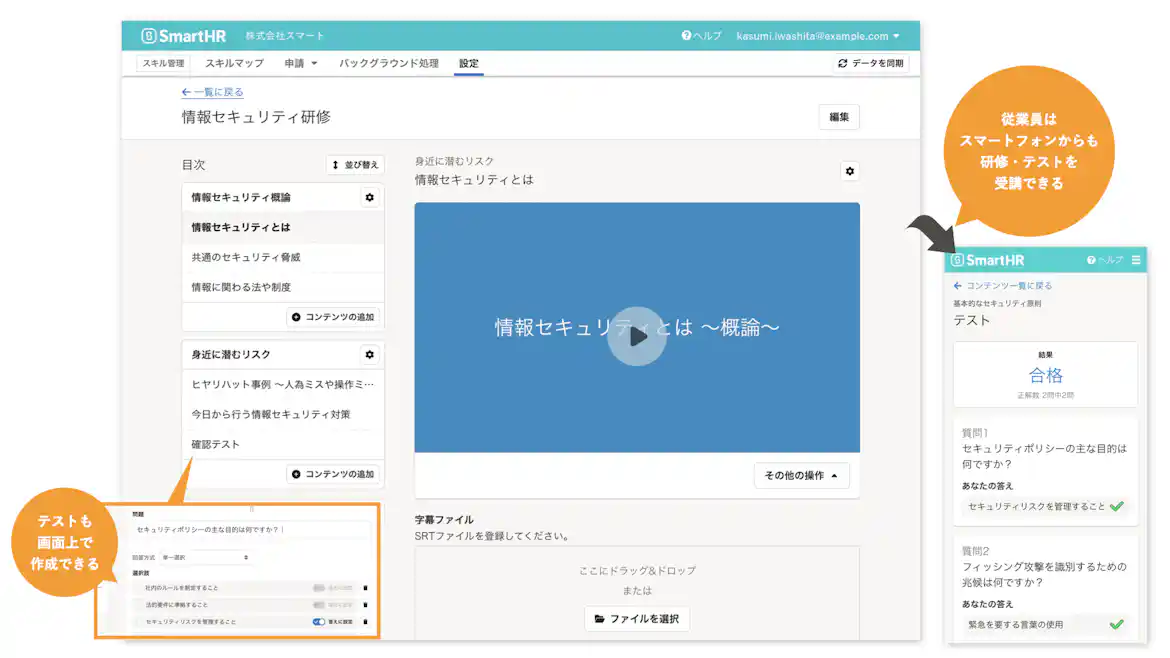
Task: Open the 申請 dropdown in the navigation
Action: 299,62
